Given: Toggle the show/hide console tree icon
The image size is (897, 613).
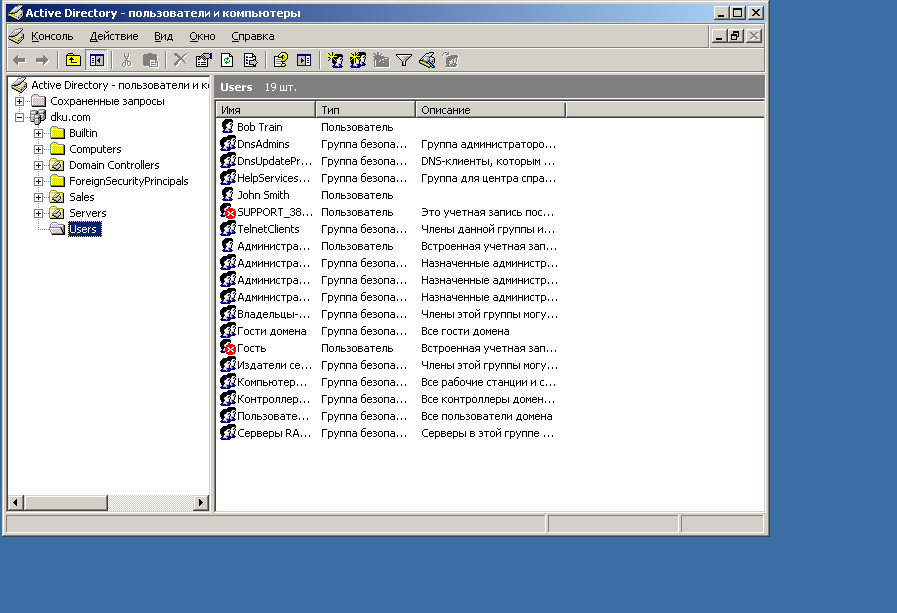Looking at the screenshot, I should pos(97,60).
